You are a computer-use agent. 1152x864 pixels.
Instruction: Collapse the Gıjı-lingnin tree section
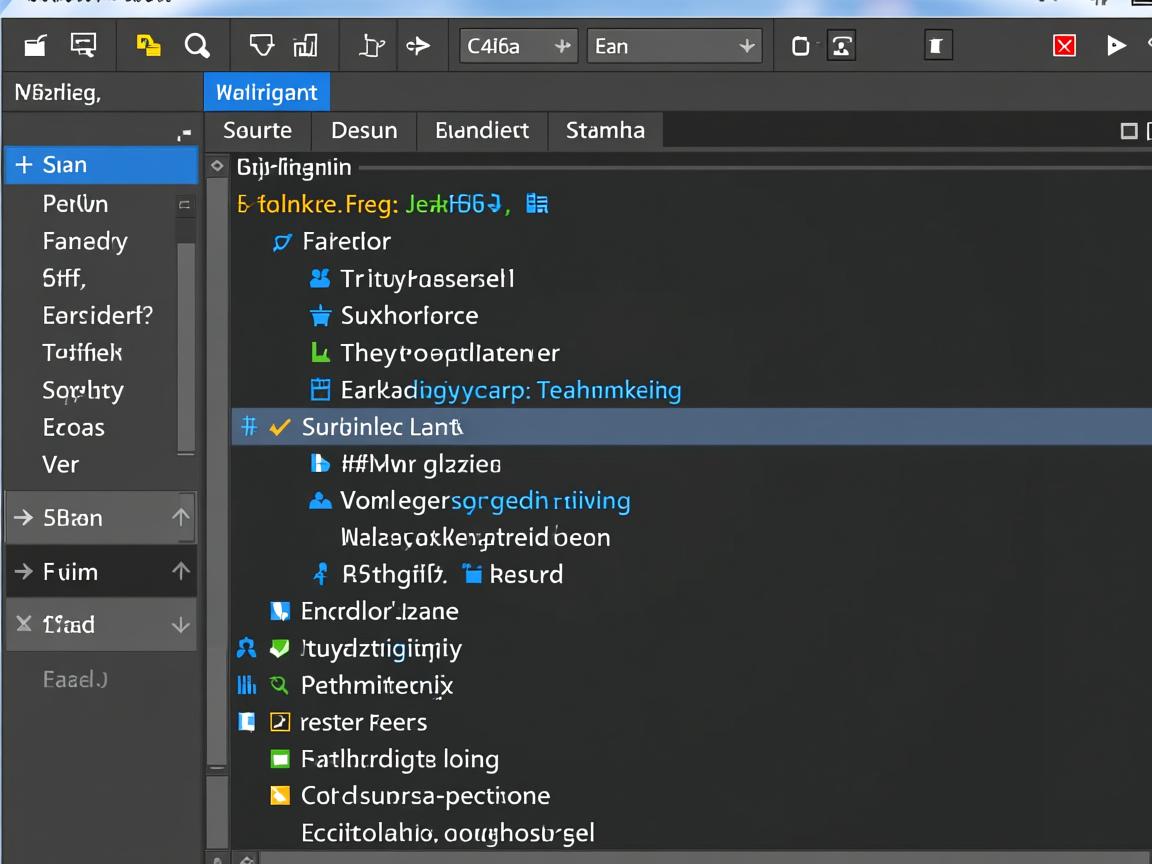217,167
